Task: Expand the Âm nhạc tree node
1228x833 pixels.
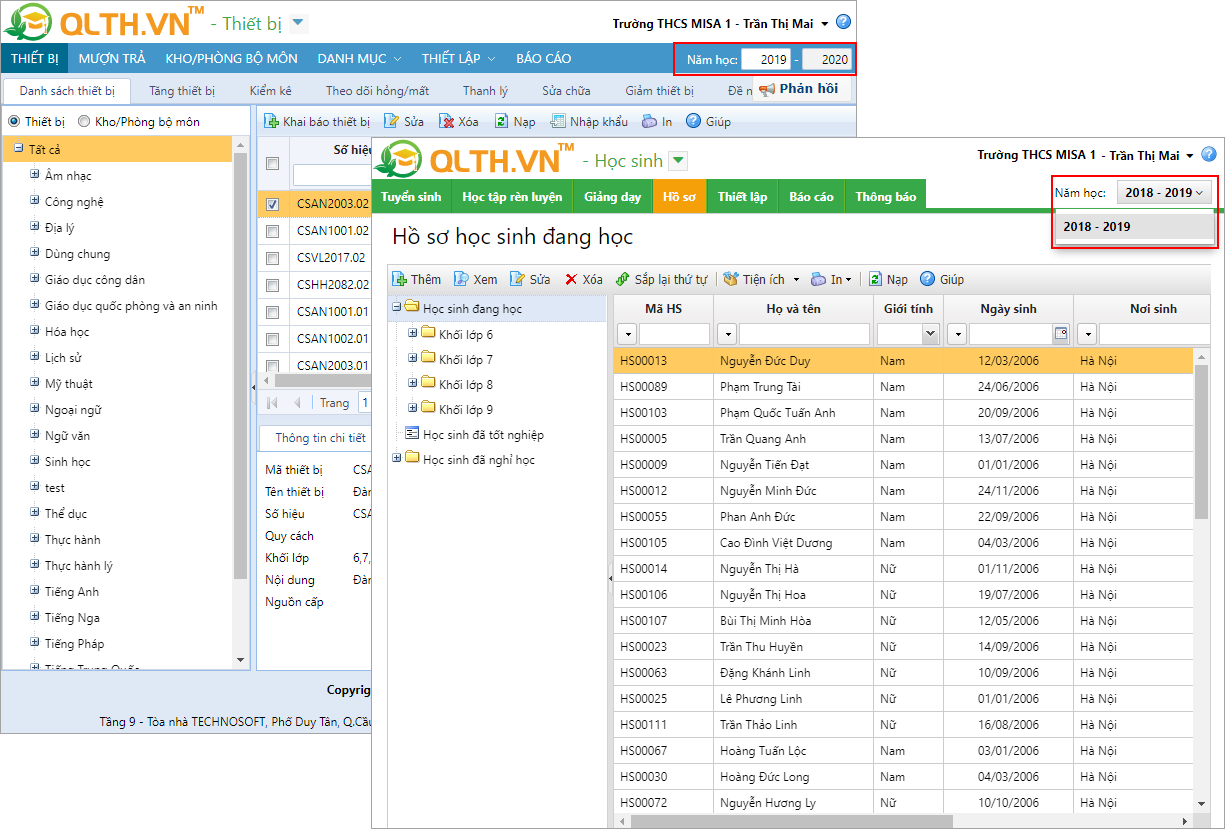Action: [34, 175]
